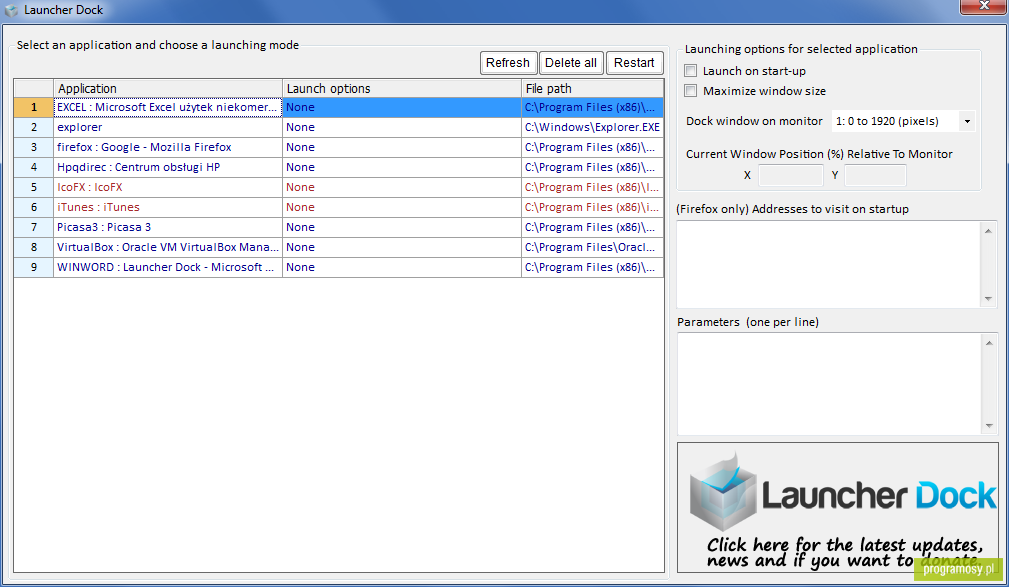Toggle Maximize window size checkbox
This screenshot has height=587, width=1009.
[x=690, y=91]
